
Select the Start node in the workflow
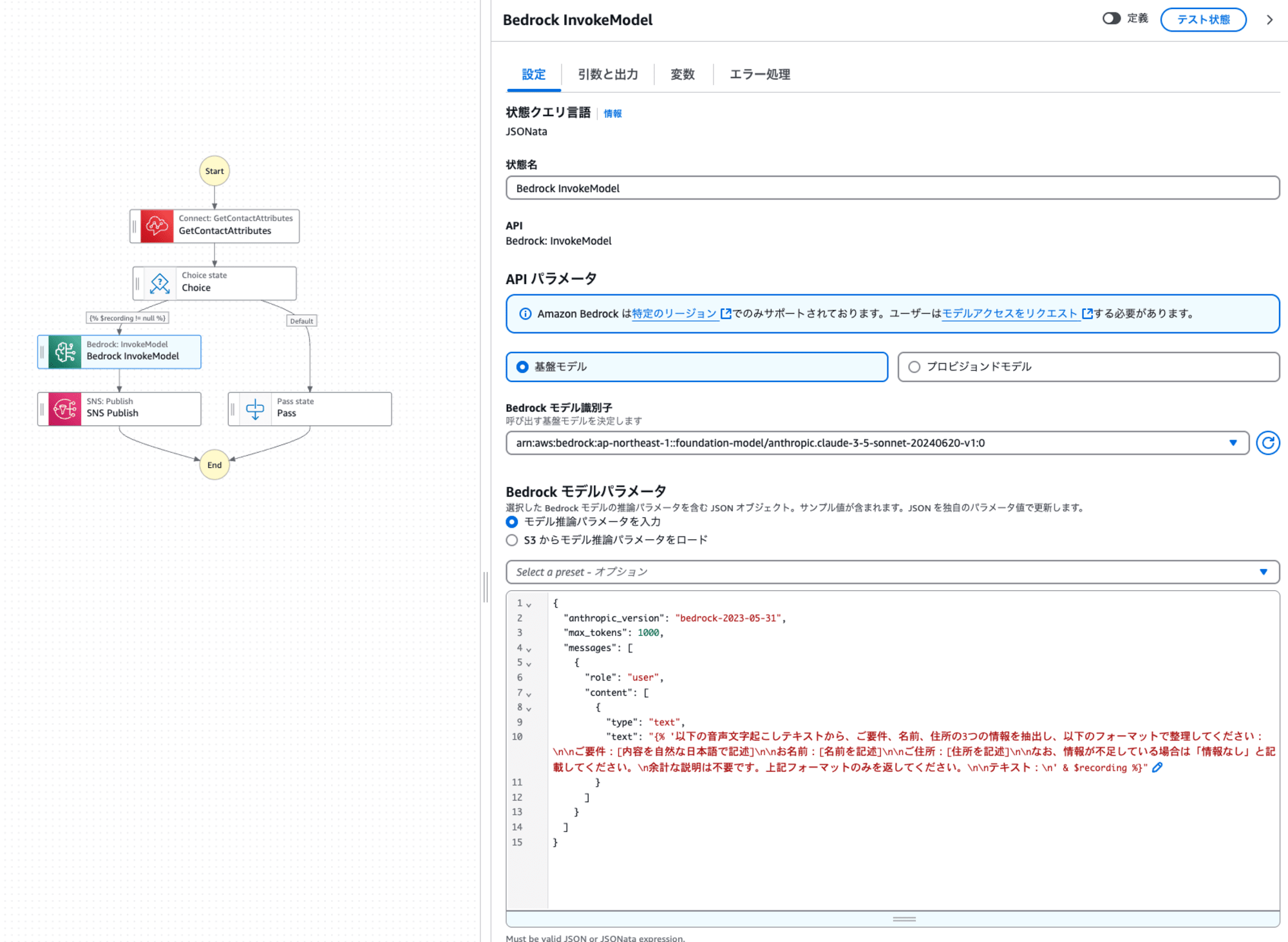pos(214,171)
